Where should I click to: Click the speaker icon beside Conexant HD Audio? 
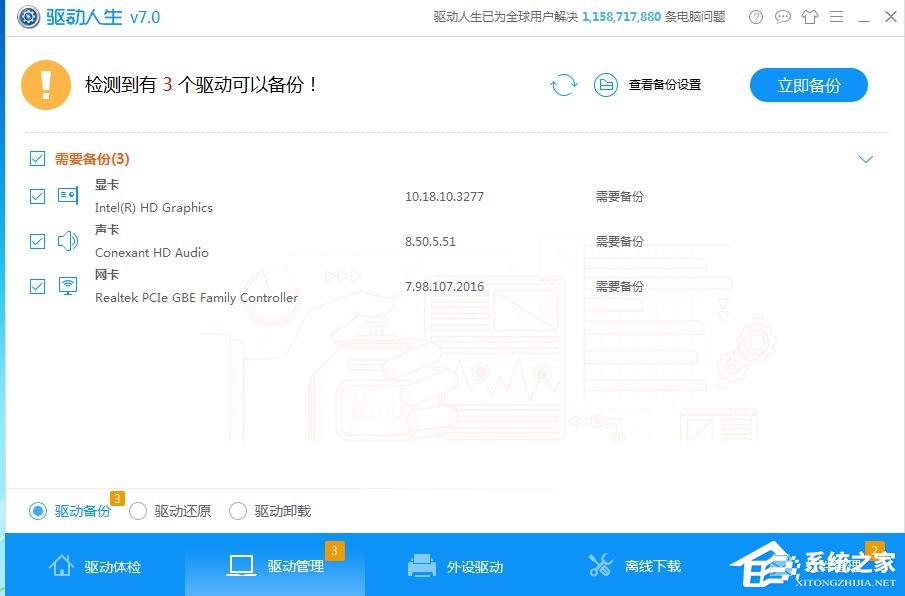[67, 240]
